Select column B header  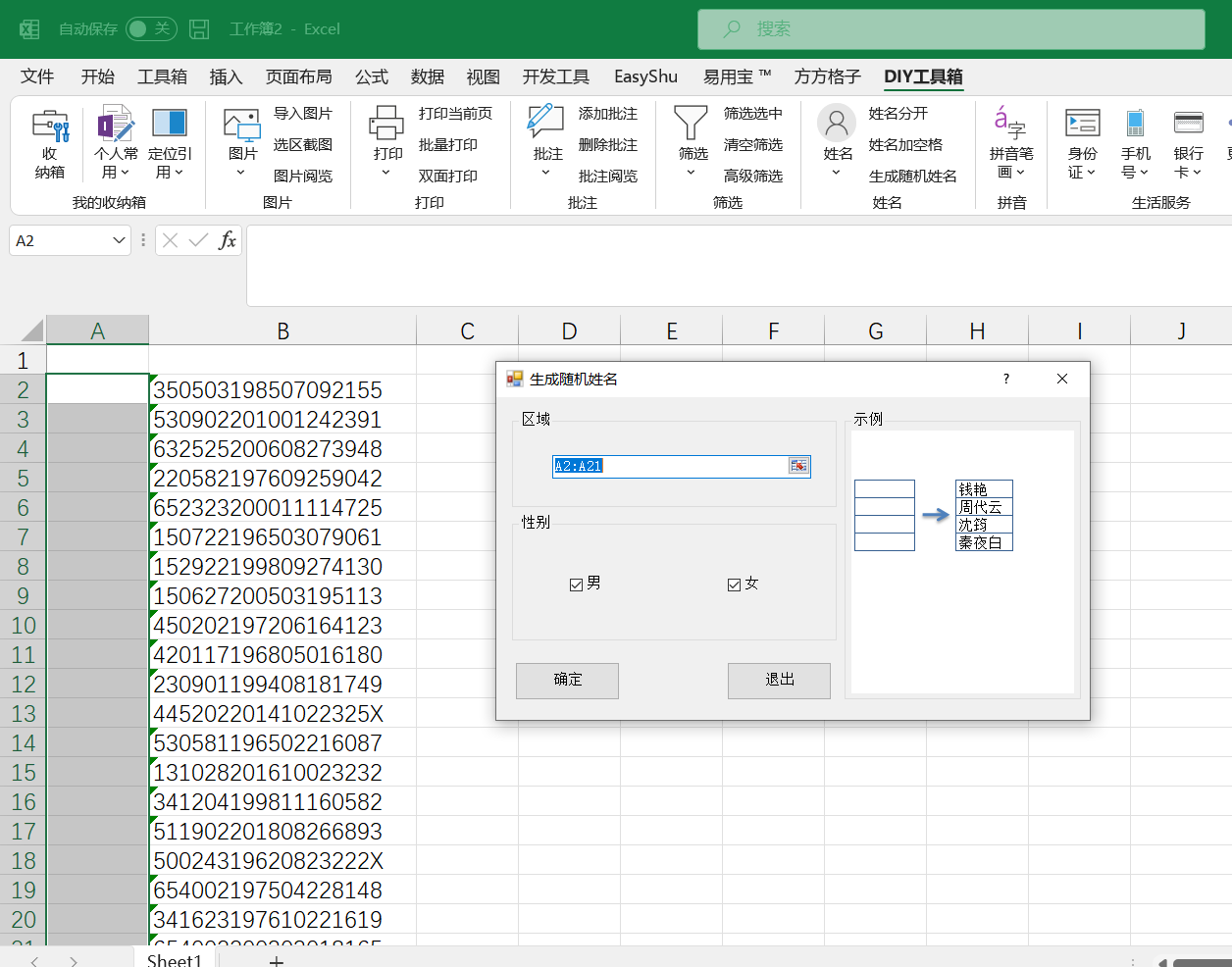coord(282,331)
